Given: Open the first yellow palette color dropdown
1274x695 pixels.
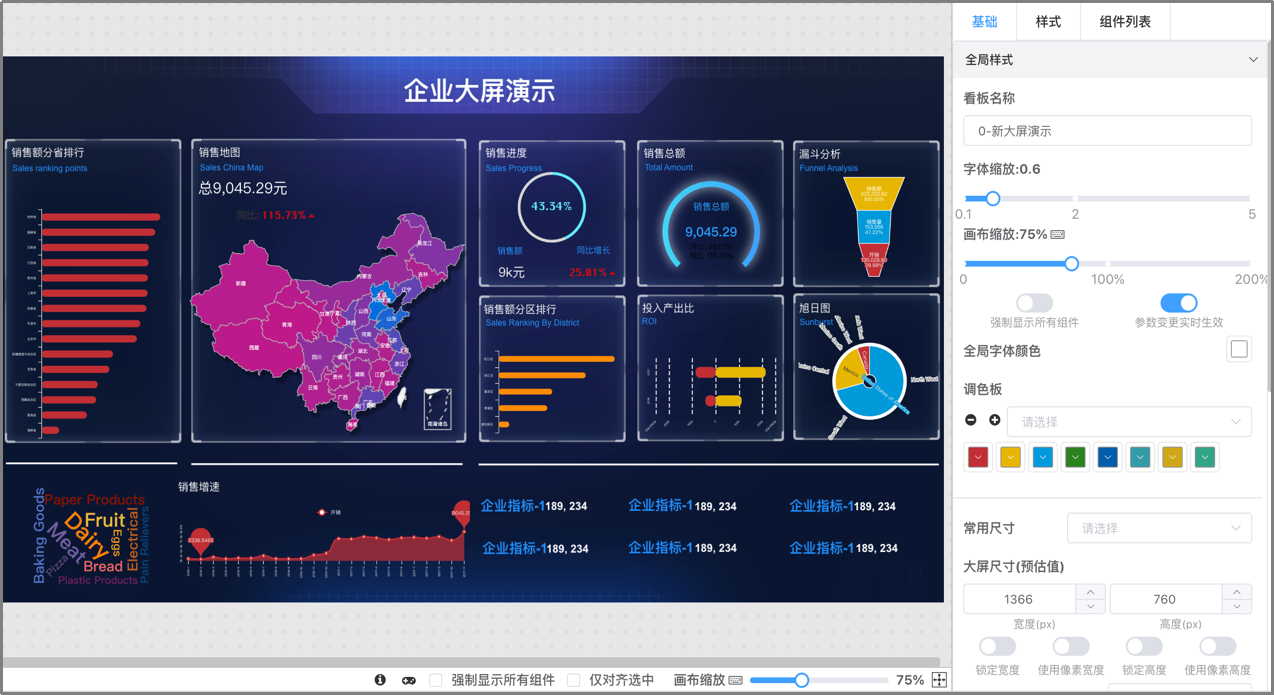Looking at the screenshot, I should [x=1010, y=457].
